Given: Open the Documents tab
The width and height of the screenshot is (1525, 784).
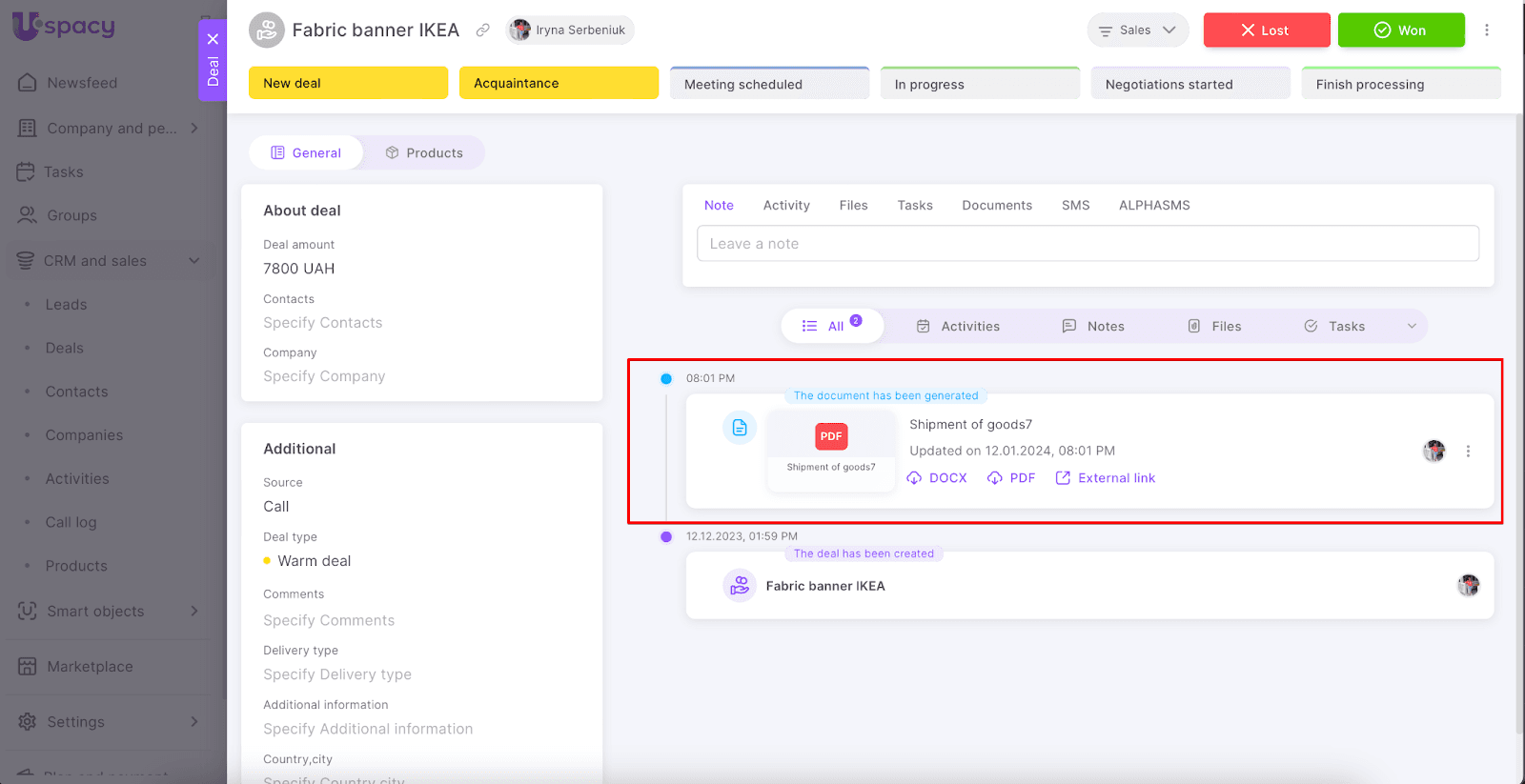Looking at the screenshot, I should pyautogui.click(x=997, y=205).
